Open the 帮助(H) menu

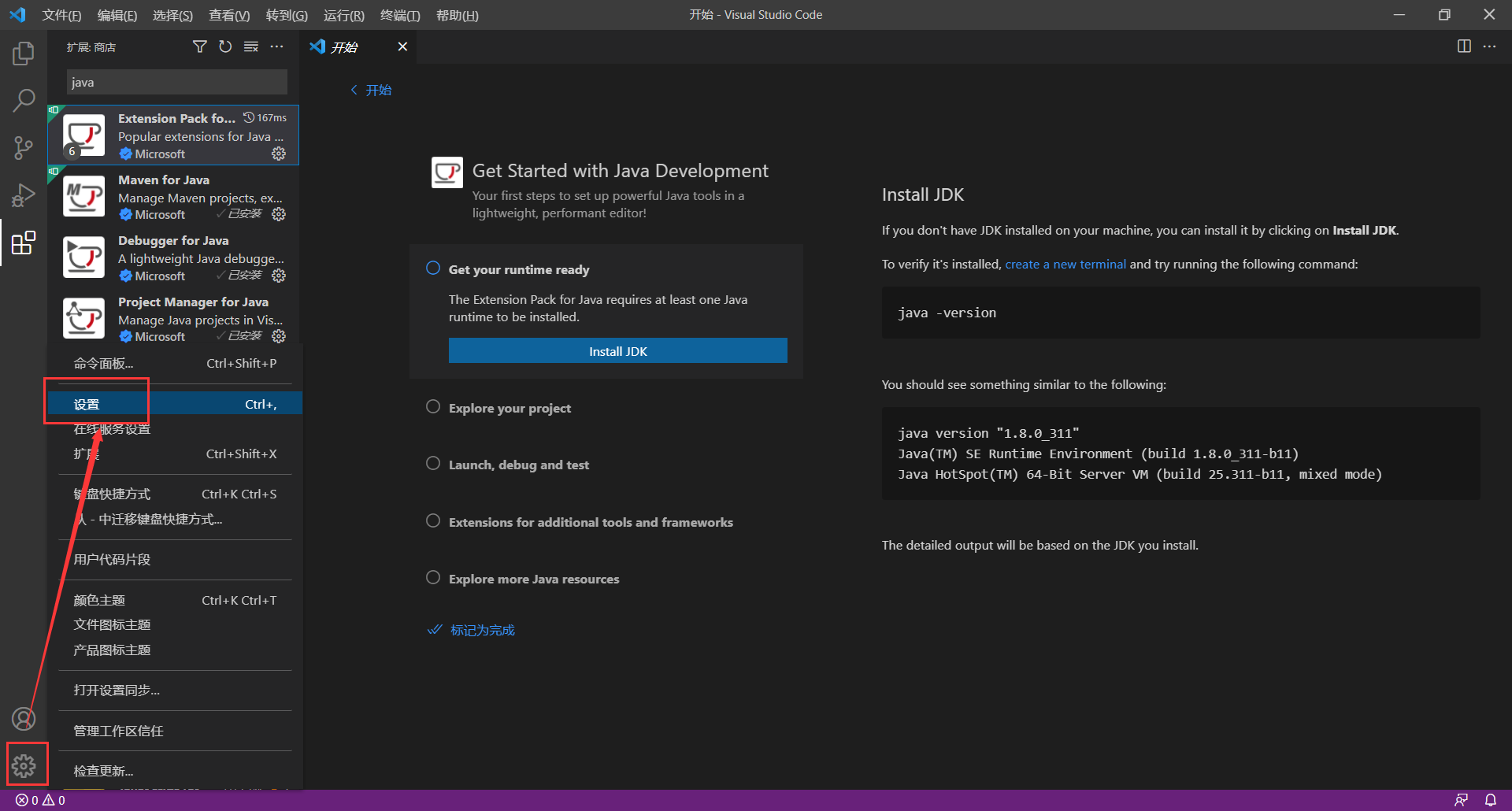(x=458, y=15)
